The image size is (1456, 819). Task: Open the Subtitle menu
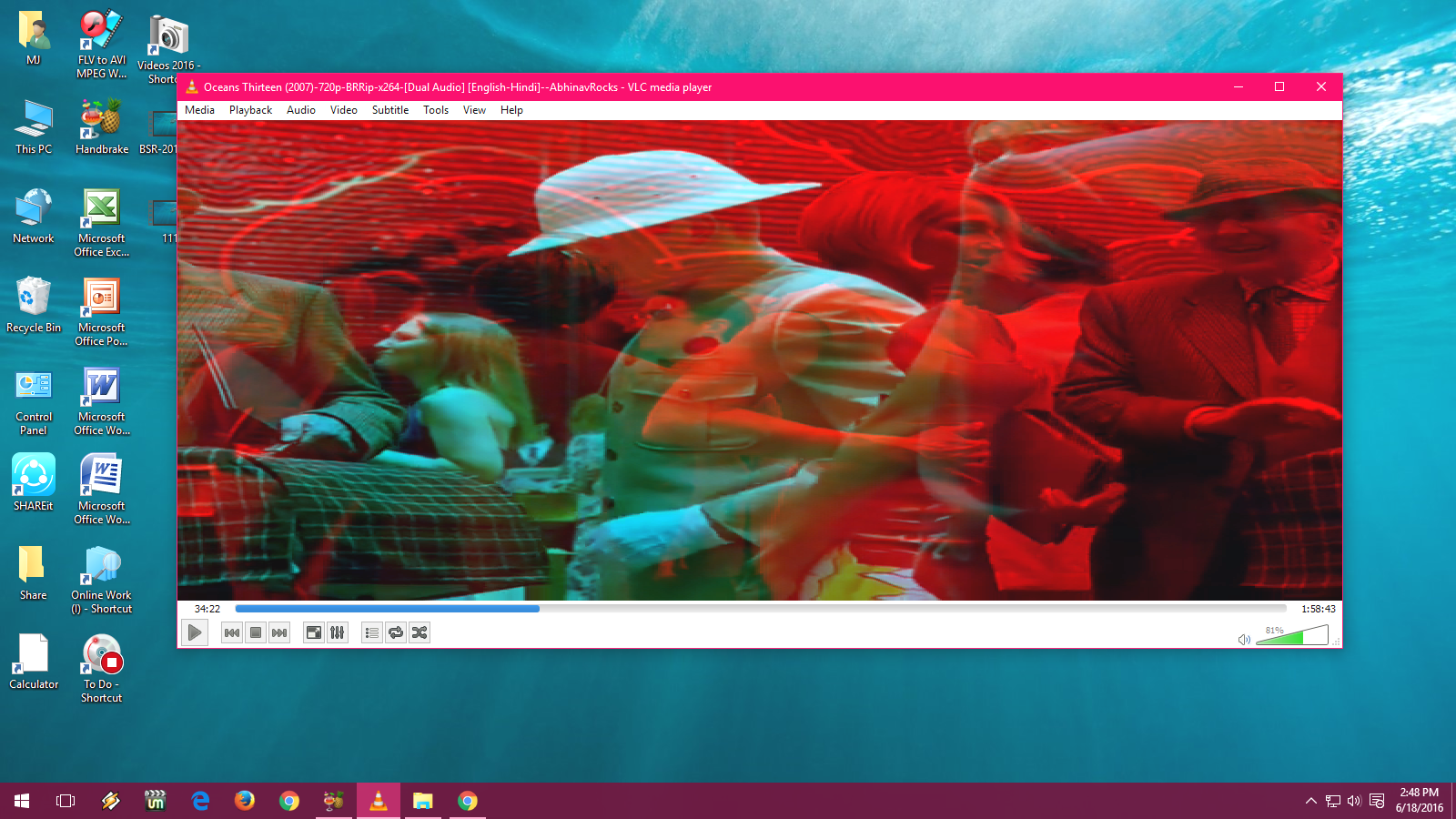tap(390, 110)
